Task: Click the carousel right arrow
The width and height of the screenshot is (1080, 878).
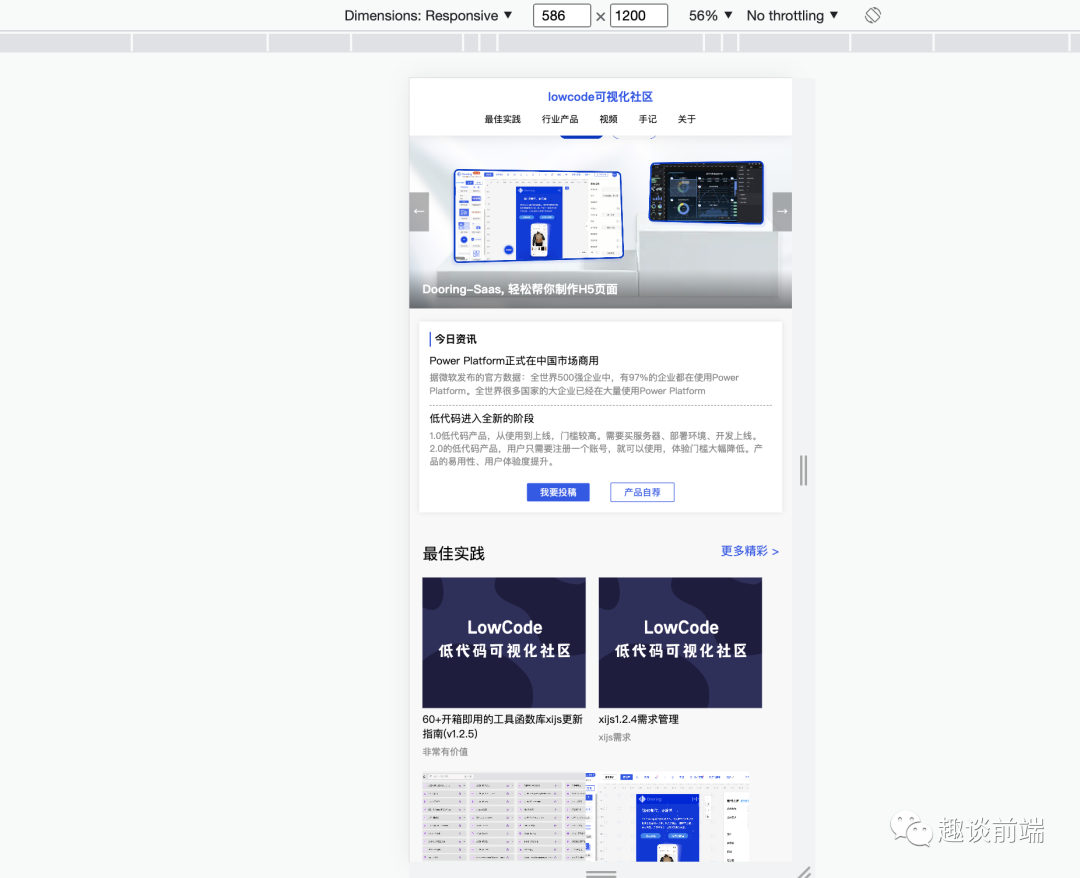Action: tap(782, 211)
